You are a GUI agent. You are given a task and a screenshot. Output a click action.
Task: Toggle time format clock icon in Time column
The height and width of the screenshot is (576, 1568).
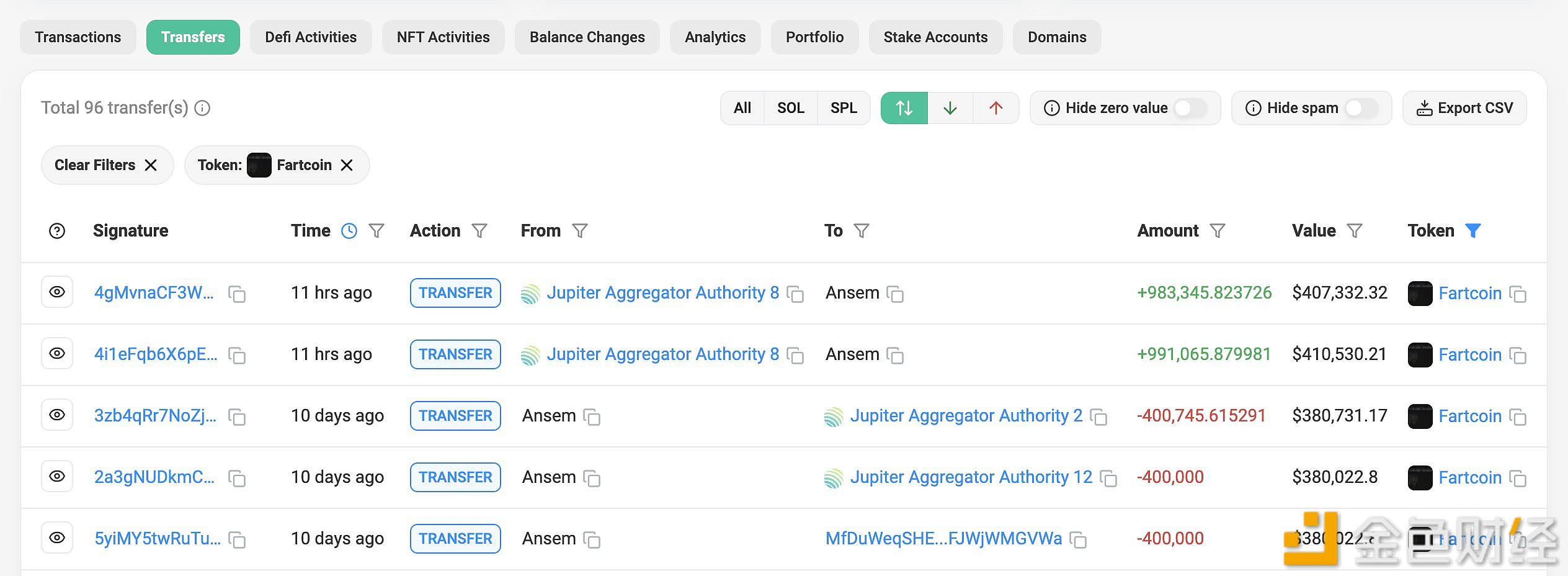[349, 231]
